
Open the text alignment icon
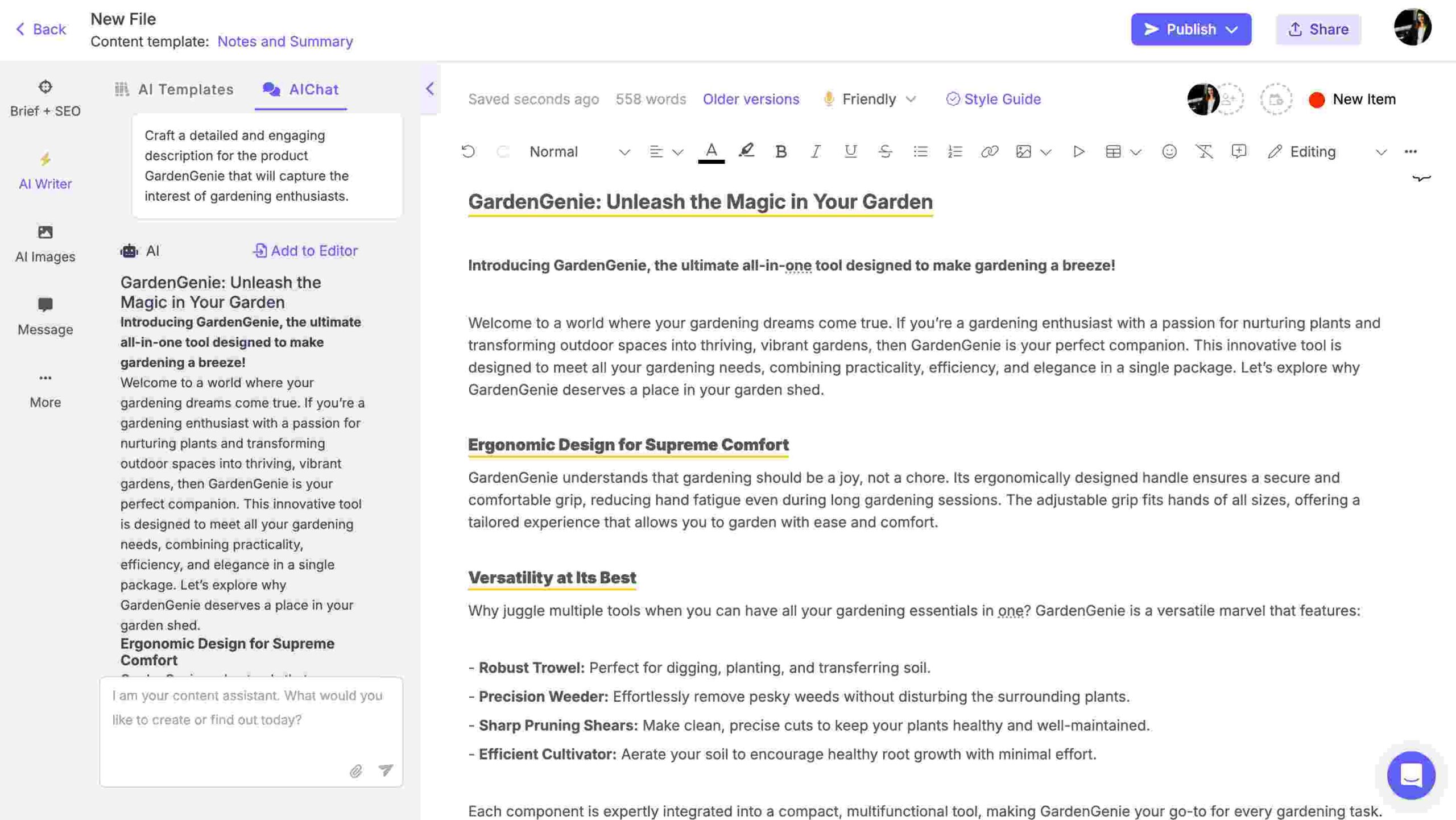click(656, 151)
